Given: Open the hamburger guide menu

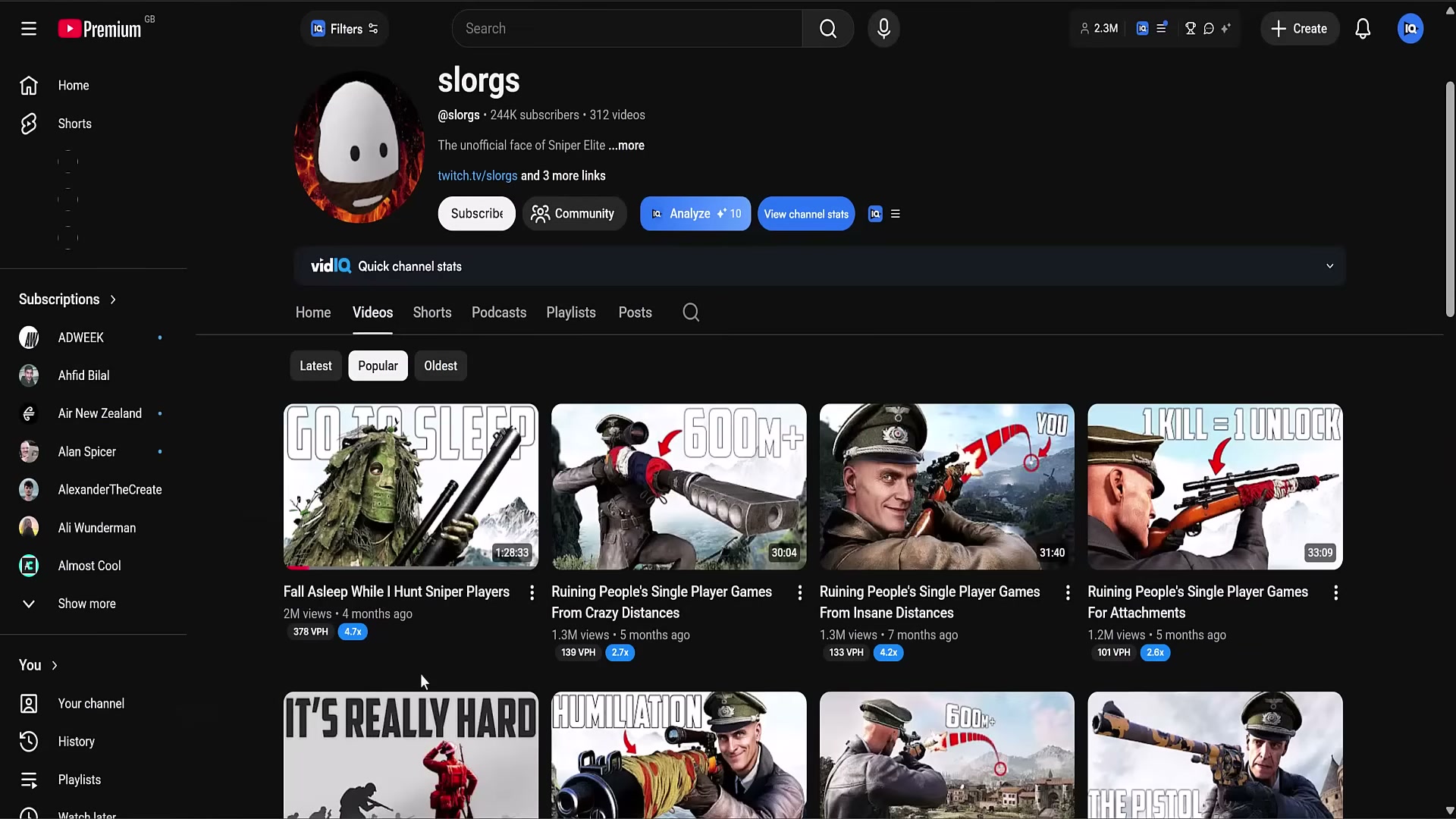Looking at the screenshot, I should coord(29,29).
